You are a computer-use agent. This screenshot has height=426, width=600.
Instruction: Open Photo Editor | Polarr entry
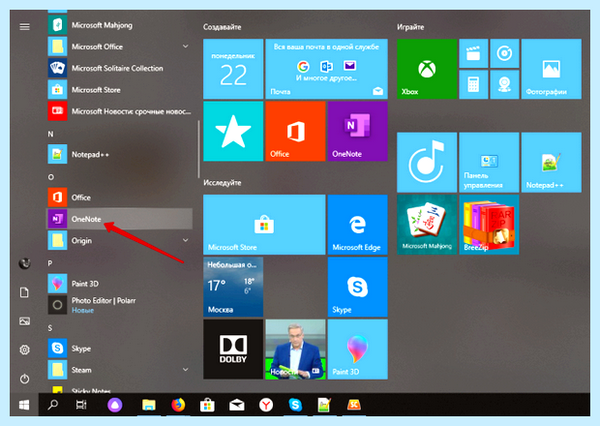pyautogui.click(x=119, y=305)
